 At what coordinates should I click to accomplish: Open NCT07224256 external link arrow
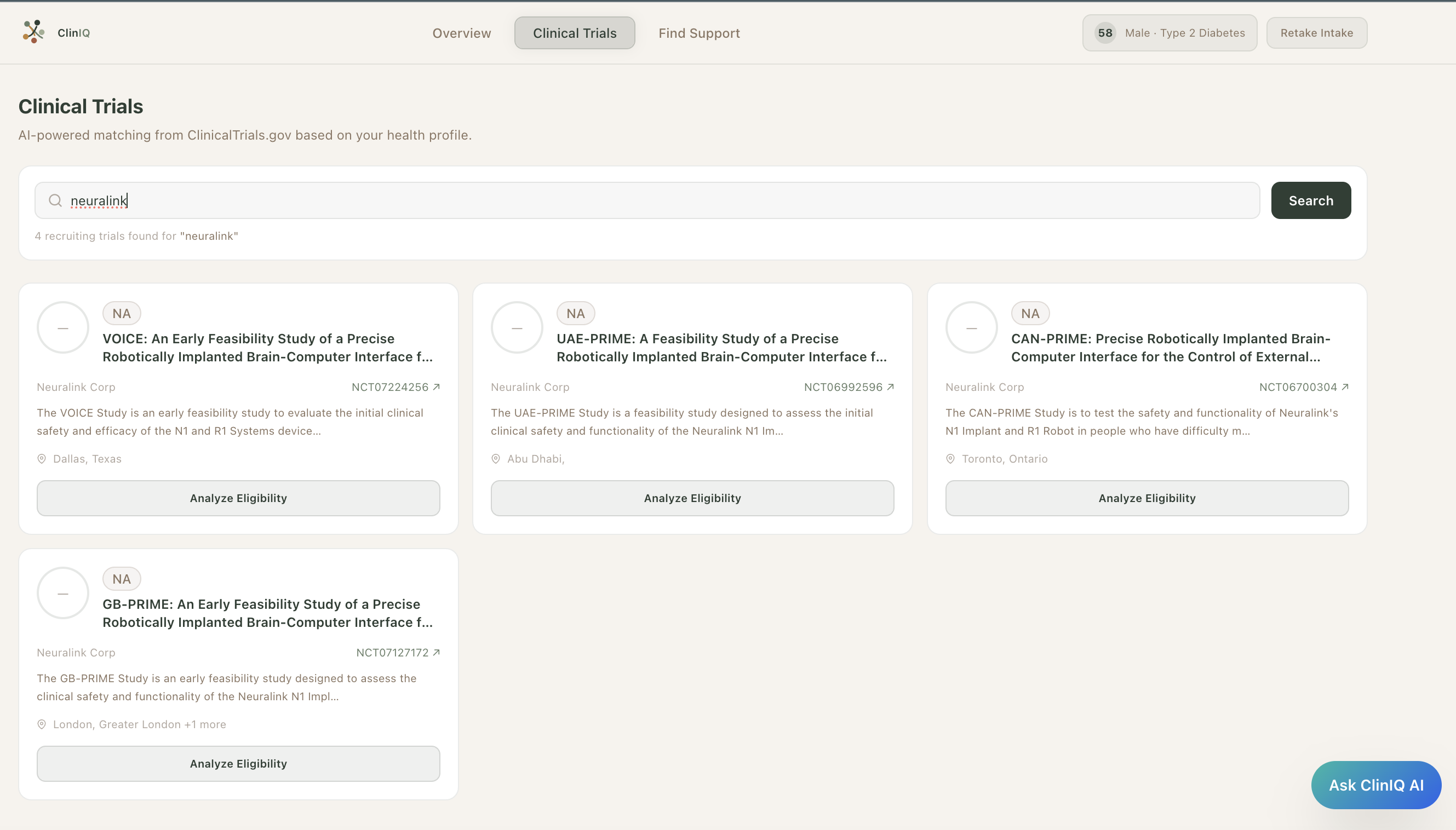436,387
